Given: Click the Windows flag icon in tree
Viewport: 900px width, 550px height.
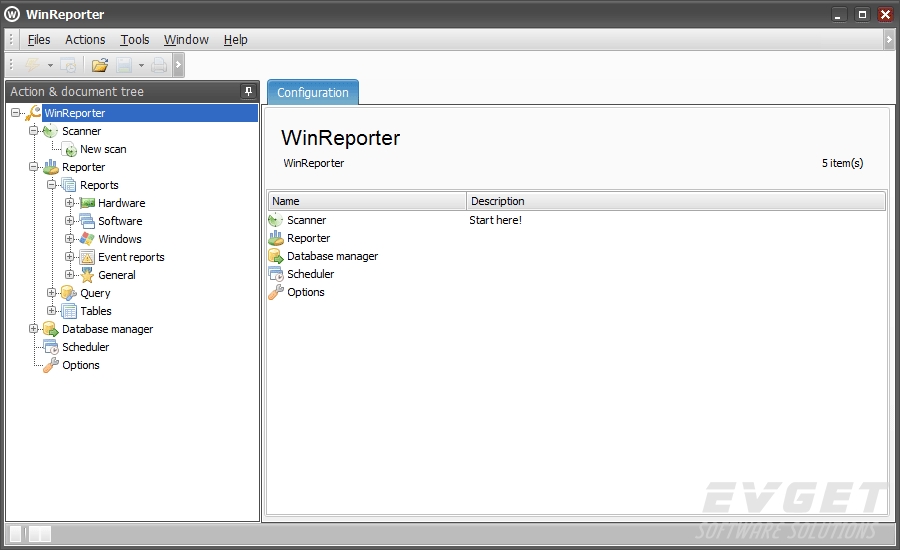Looking at the screenshot, I should pyautogui.click(x=87, y=239).
